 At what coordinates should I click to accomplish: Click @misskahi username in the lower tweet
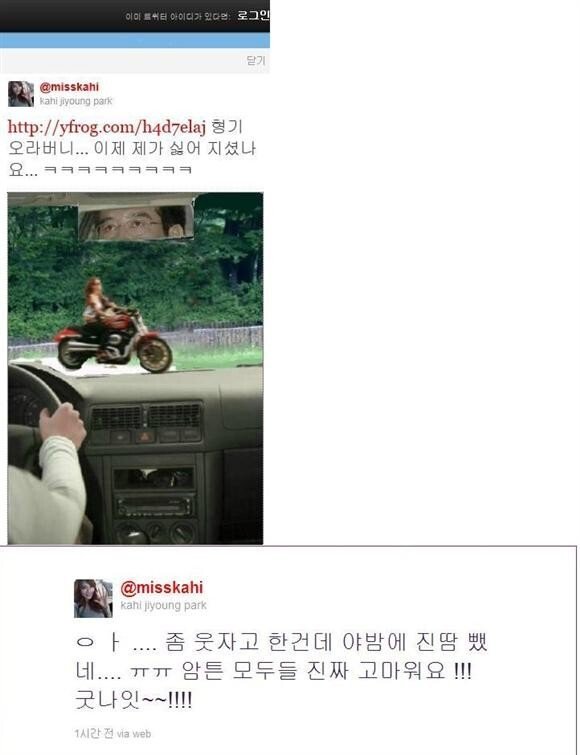(x=162, y=588)
